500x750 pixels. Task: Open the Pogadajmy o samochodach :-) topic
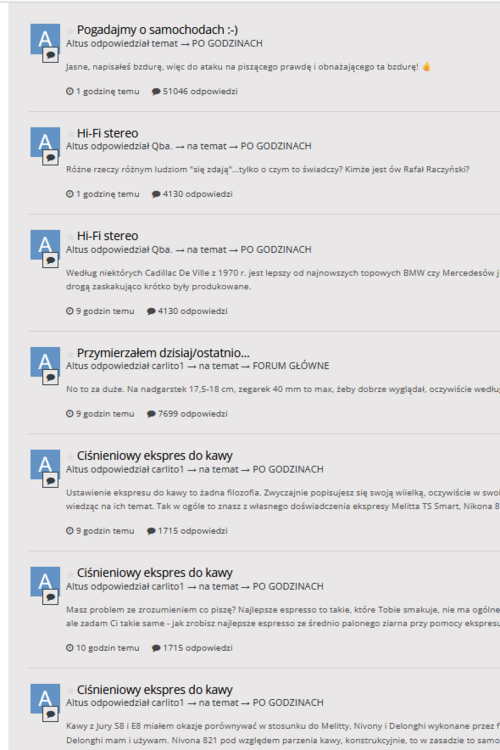[157, 30]
